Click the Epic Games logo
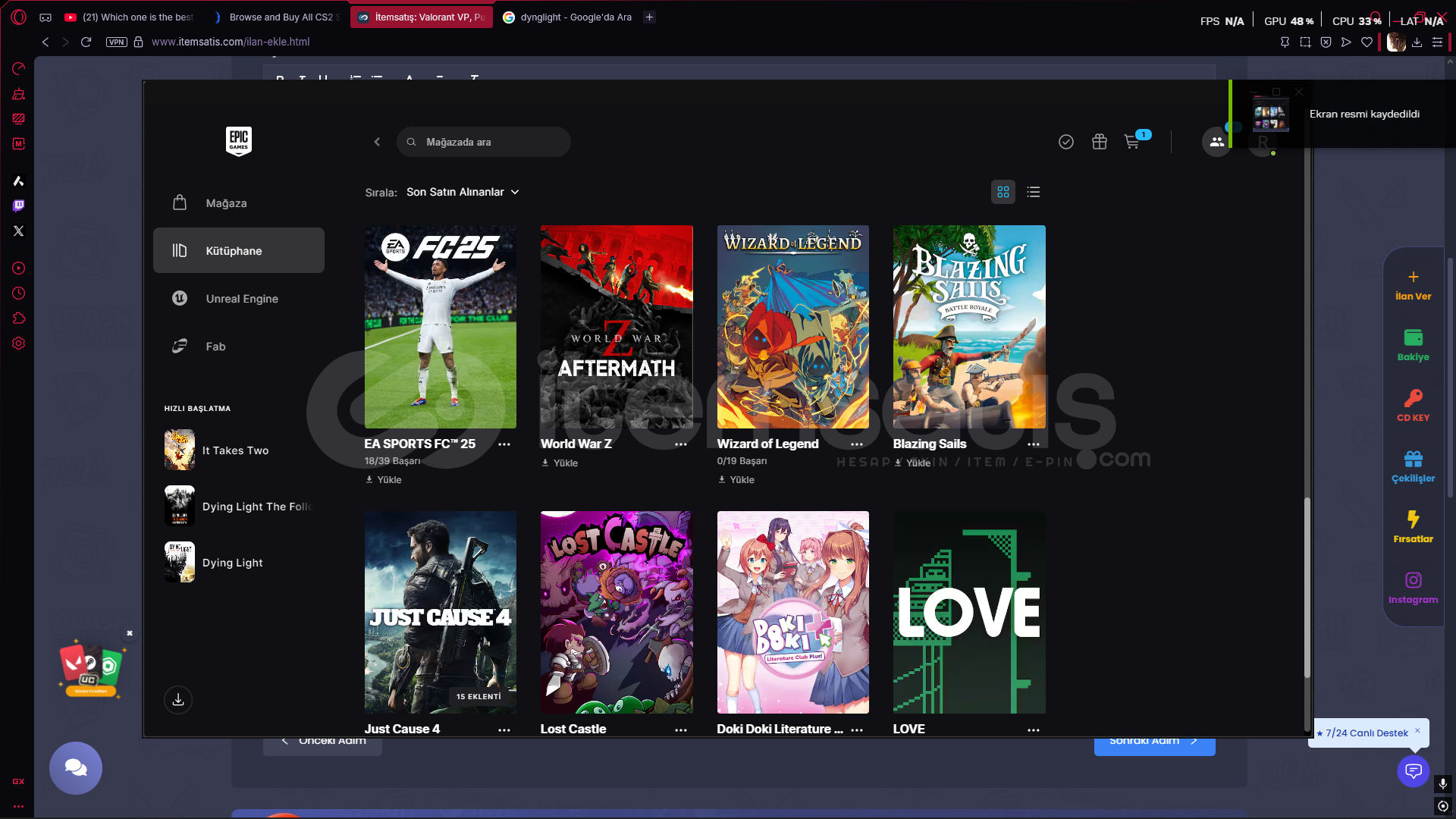 tap(238, 141)
